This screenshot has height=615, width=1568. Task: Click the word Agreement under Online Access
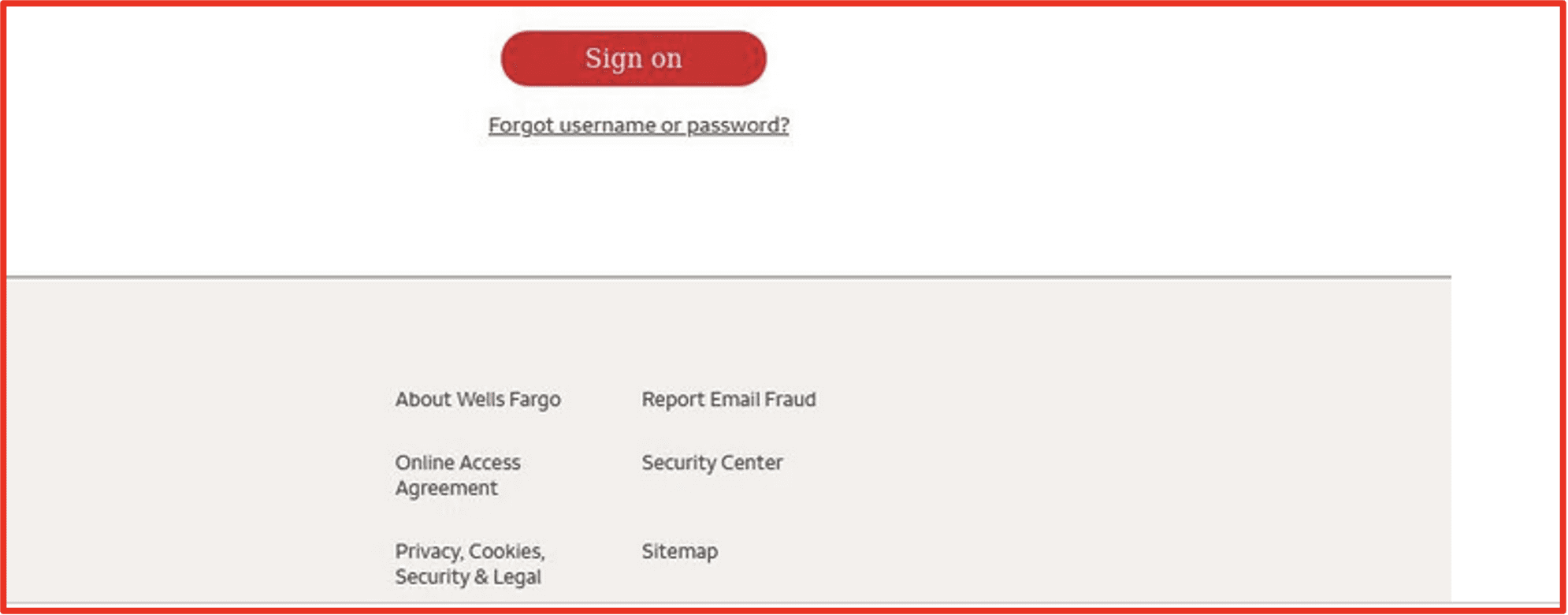tap(446, 489)
